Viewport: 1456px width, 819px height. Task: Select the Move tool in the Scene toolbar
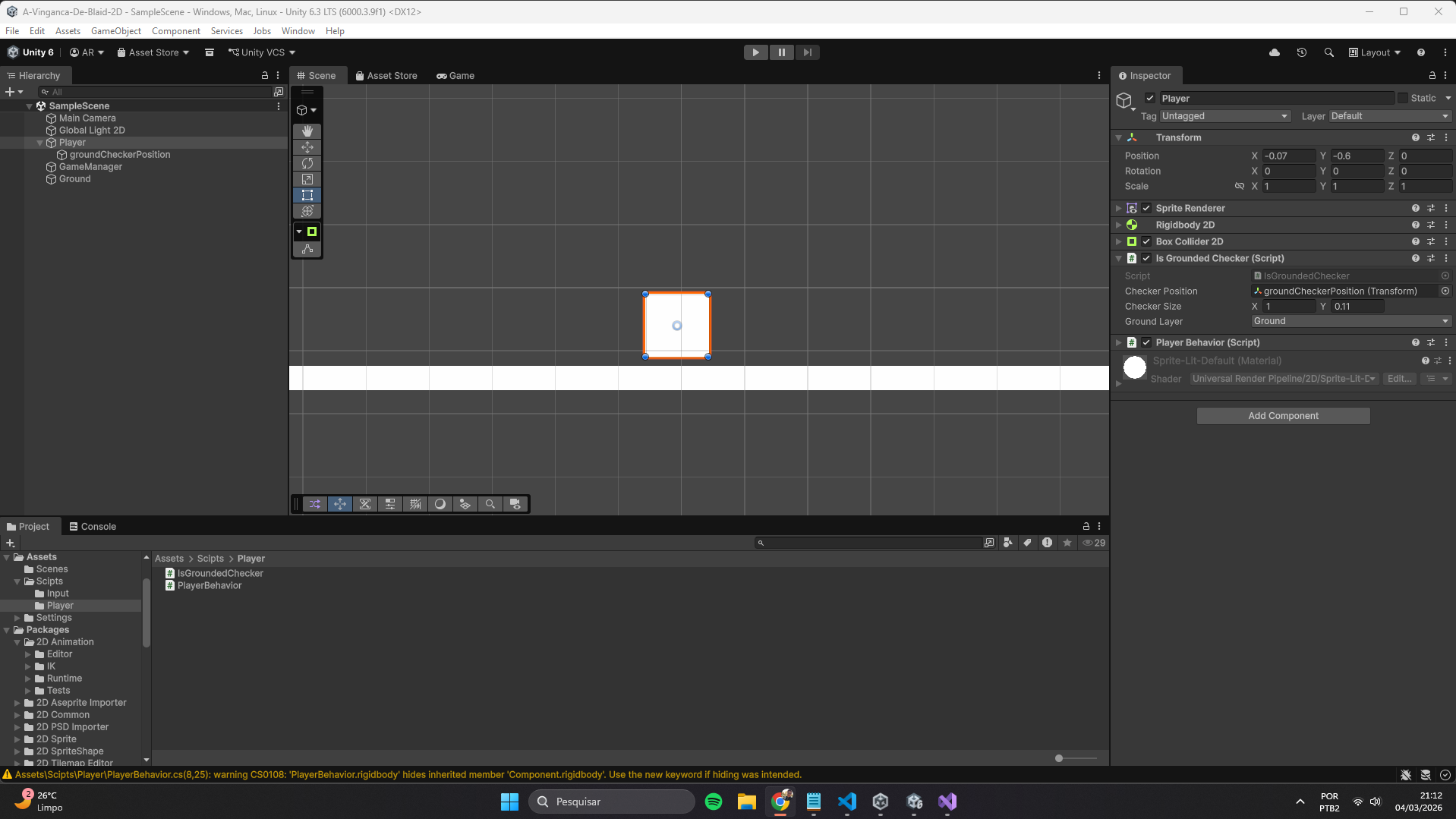point(307,147)
